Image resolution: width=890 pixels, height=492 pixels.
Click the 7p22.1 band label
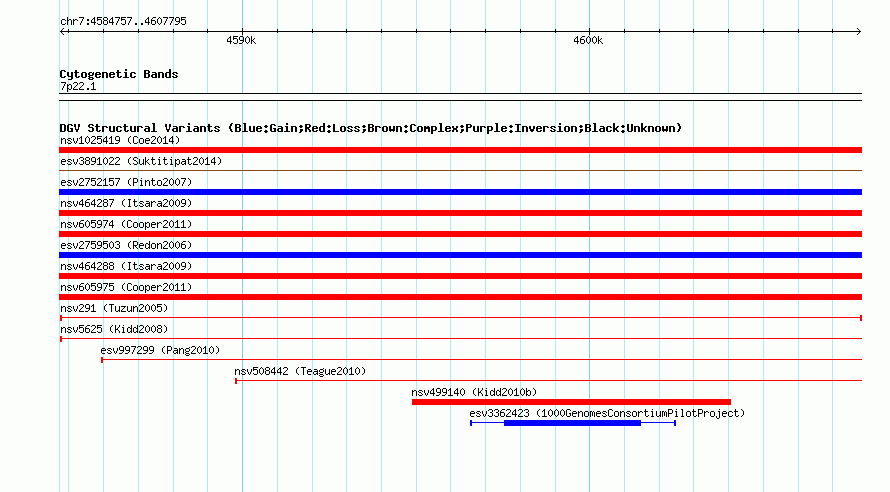(x=78, y=86)
